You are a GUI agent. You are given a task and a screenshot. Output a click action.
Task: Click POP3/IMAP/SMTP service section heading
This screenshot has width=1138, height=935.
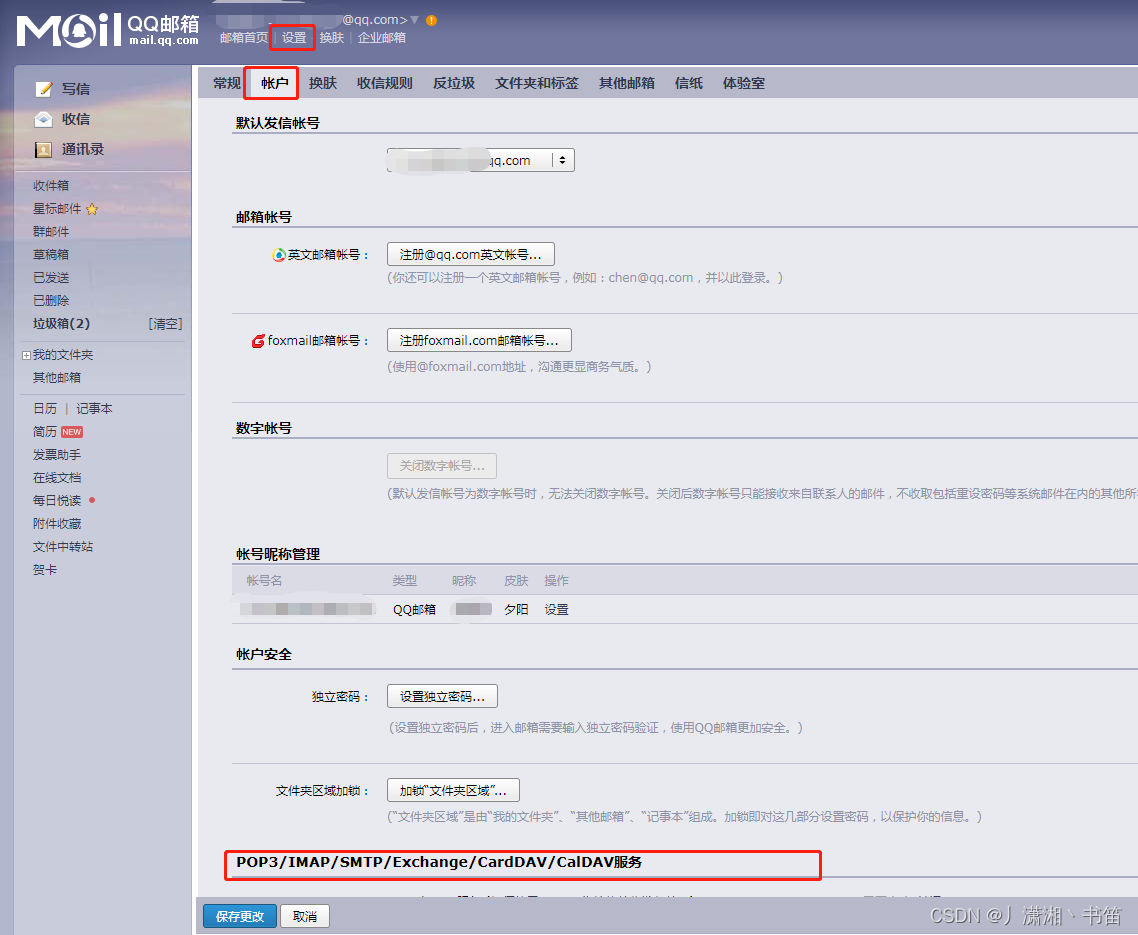[x=439, y=862]
